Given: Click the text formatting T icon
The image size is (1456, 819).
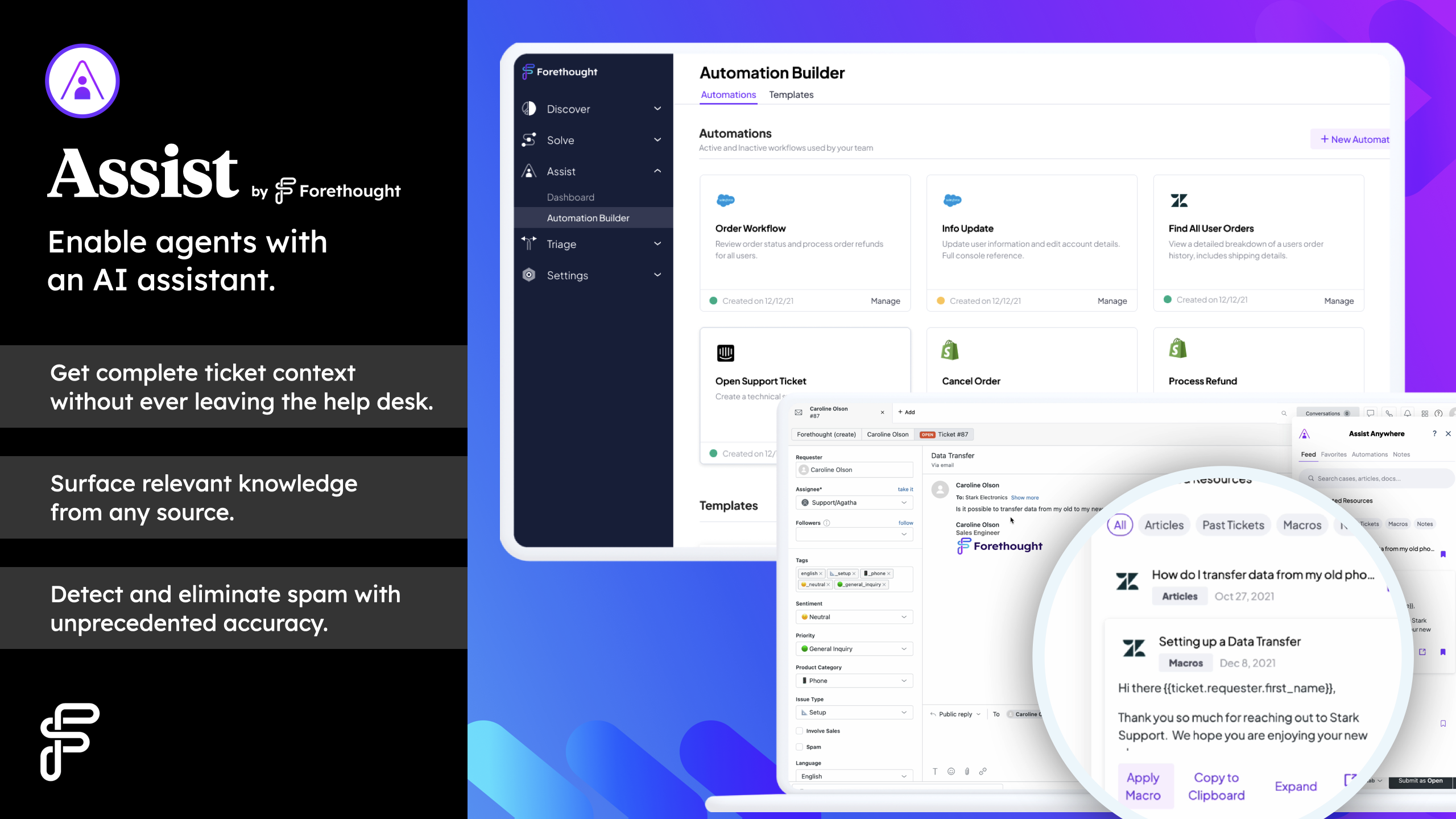Looking at the screenshot, I should coord(935,771).
